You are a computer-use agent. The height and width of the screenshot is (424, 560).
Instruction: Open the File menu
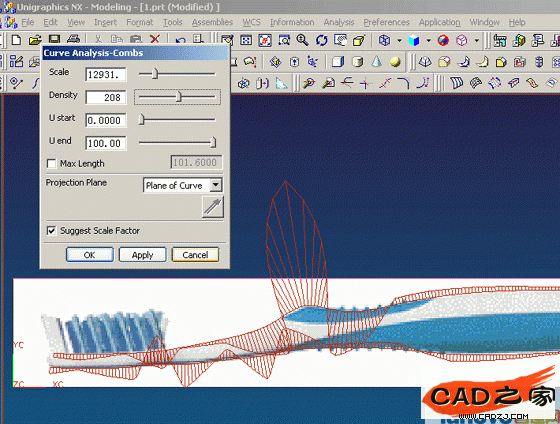28,22
